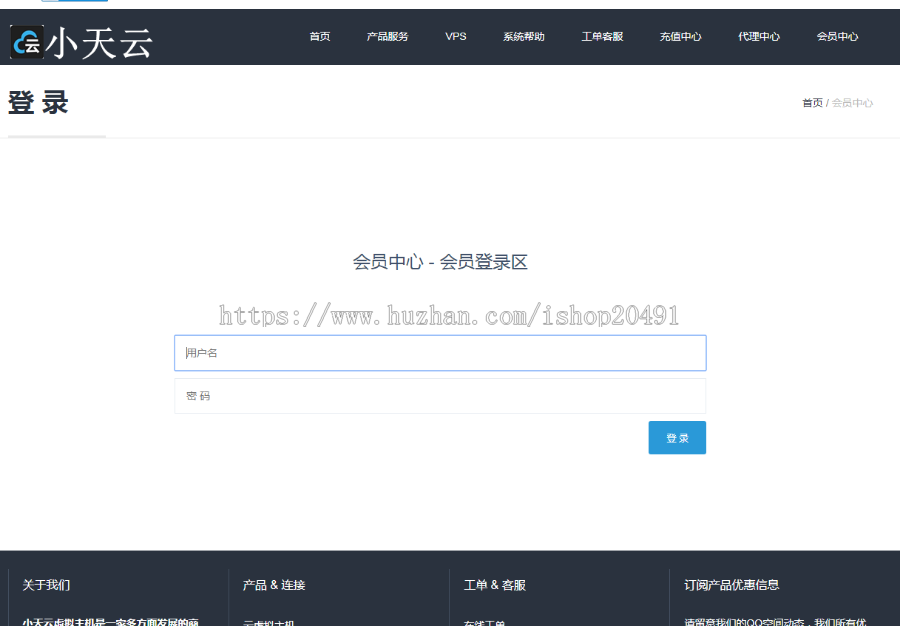900x626 pixels.
Task: Click the 产品 & 连接 footer heading
Action: (x=274, y=585)
